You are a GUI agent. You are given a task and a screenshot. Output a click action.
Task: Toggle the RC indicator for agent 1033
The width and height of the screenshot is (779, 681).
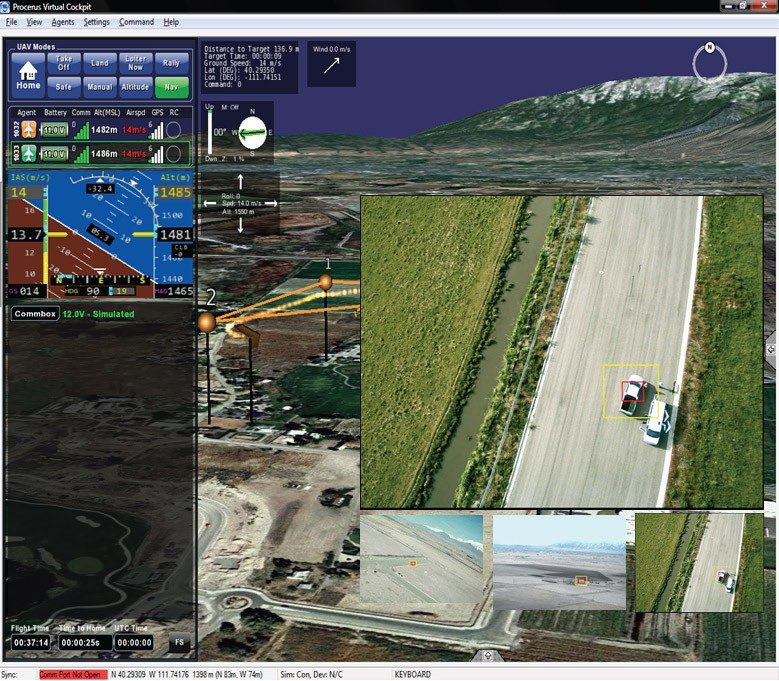[174, 154]
